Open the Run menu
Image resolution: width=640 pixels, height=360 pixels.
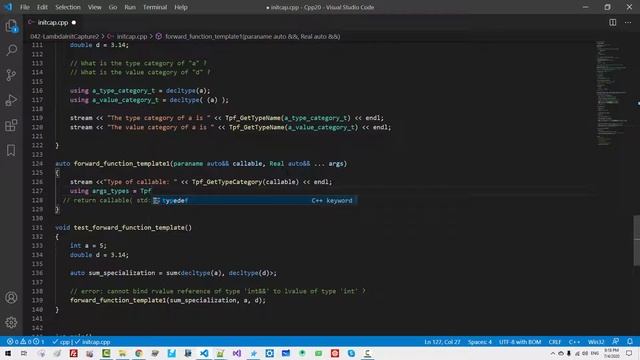130,7
